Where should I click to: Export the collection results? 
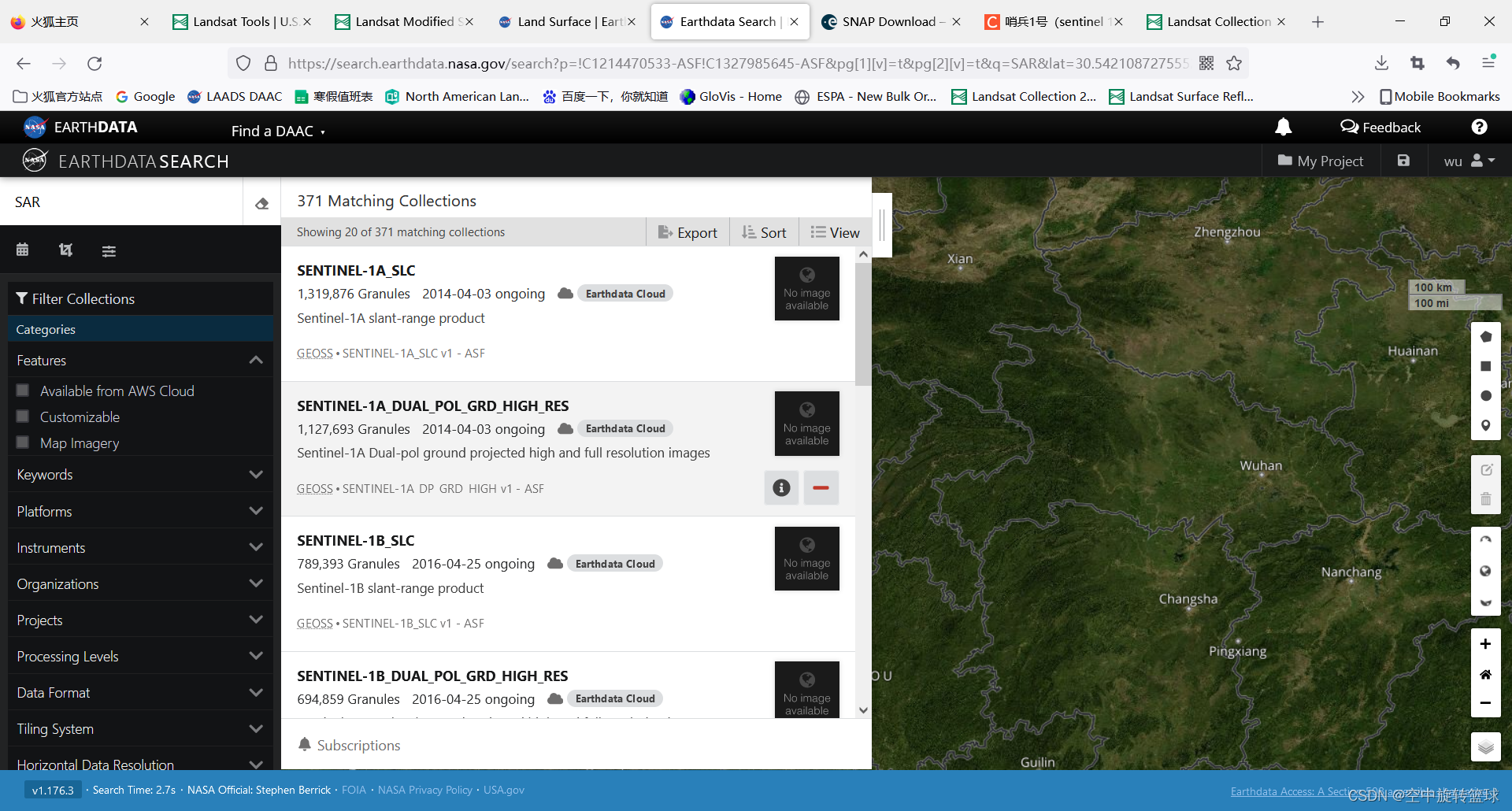tap(687, 232)
